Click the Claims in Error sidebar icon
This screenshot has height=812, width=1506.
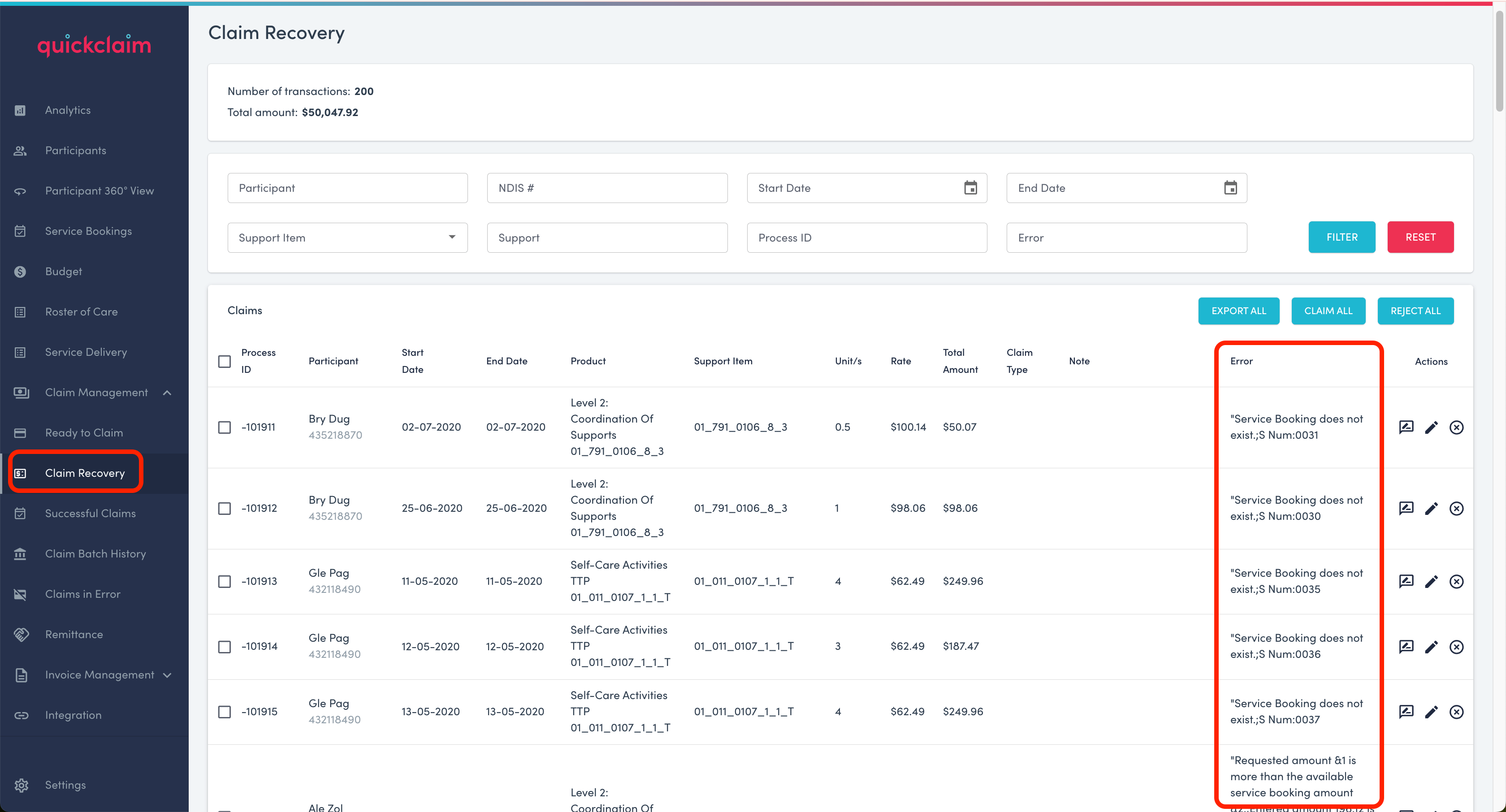(20, 594)
